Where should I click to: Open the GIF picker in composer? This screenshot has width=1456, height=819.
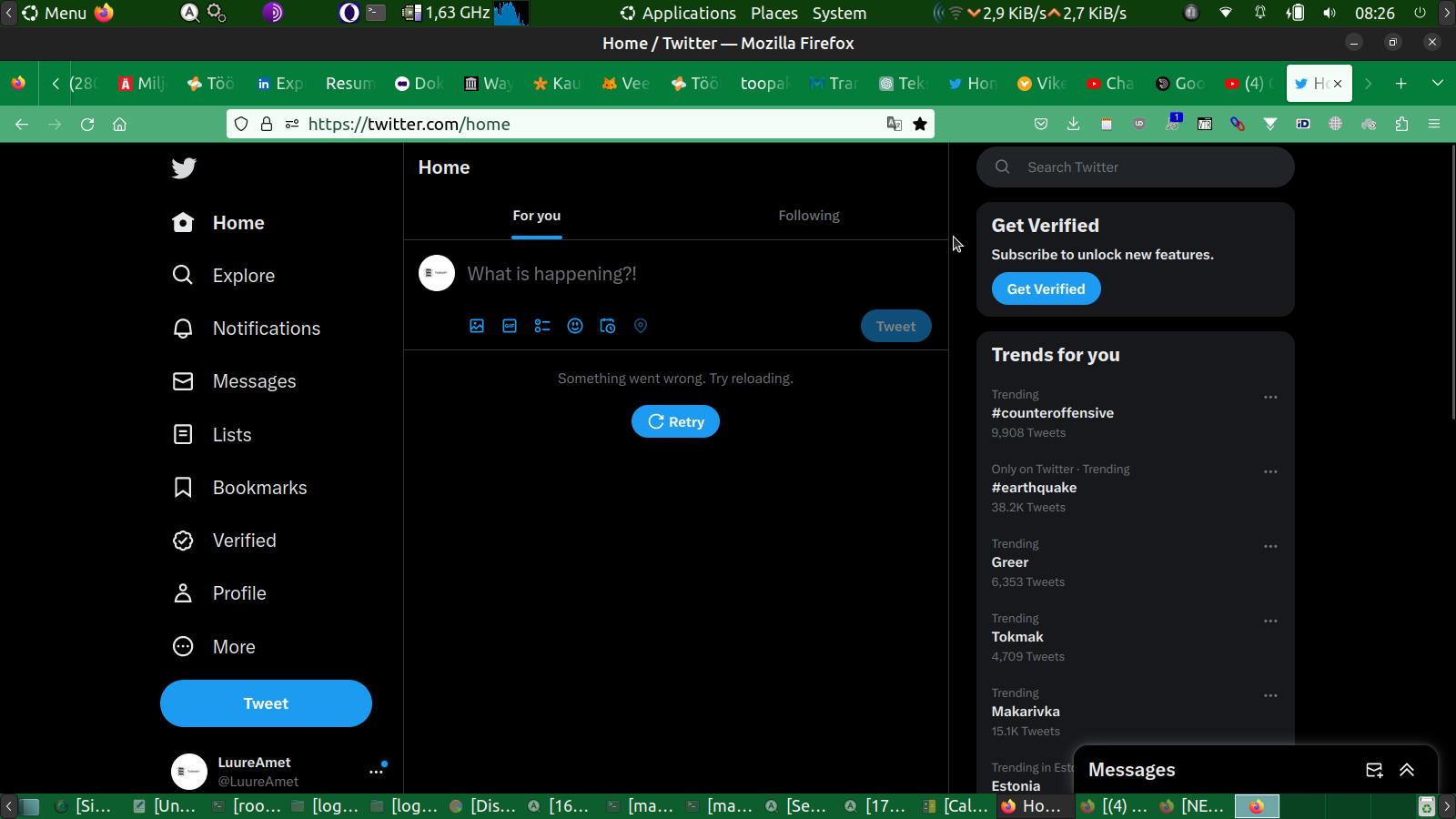pos(510,326)
